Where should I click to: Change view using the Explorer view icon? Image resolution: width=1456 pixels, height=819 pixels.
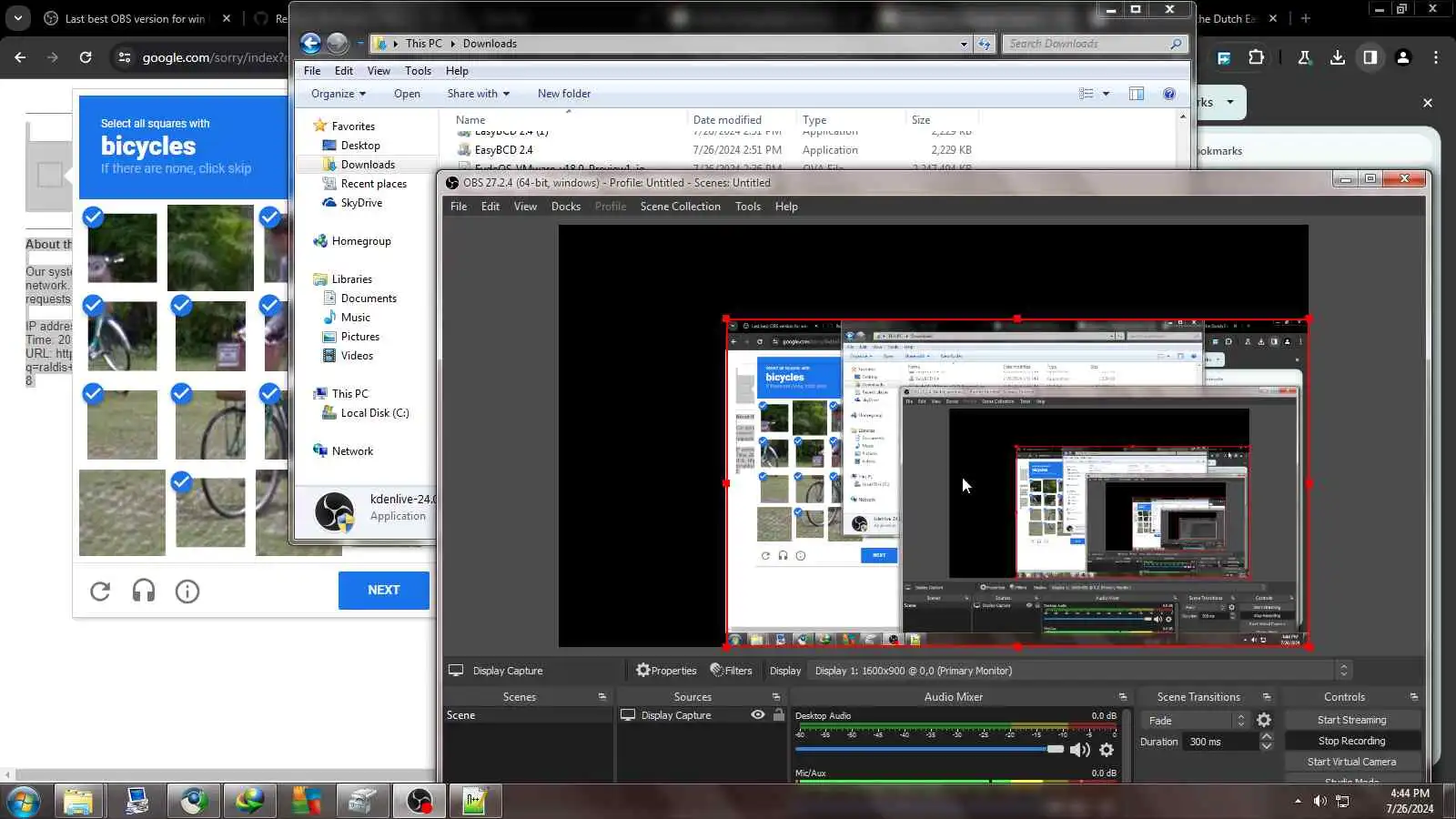coord(1086,94)
